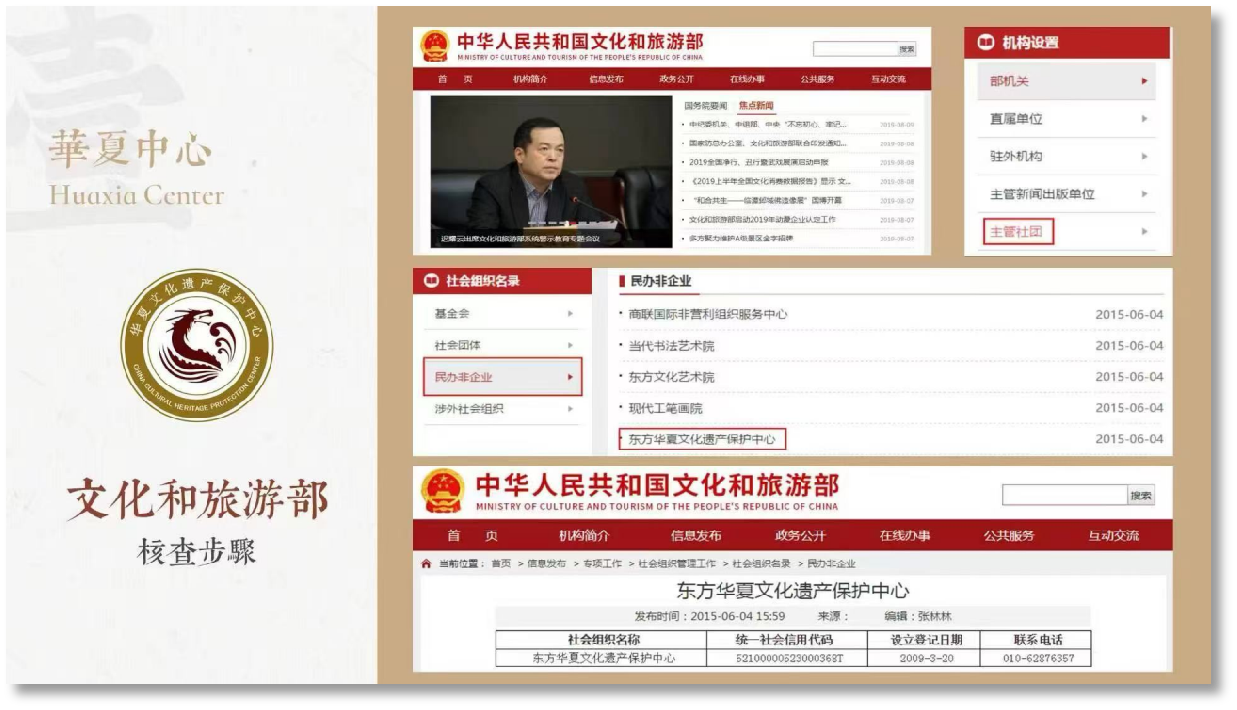Click 信息发布 in the breadcrumb trail
The width and height of the screenshot is (1237, 710).
(546, 564)
